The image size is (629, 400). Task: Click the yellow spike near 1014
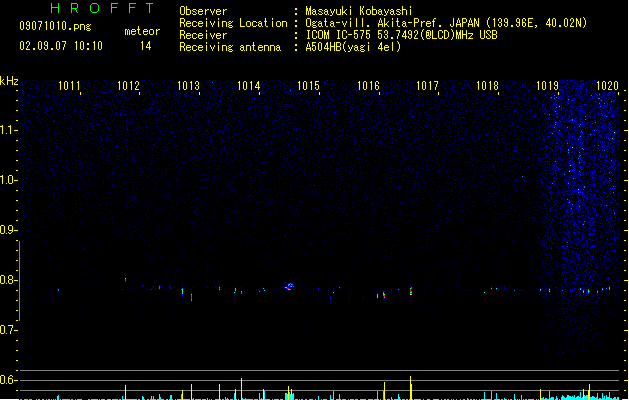pyautogui.click(x=241, y=389)
